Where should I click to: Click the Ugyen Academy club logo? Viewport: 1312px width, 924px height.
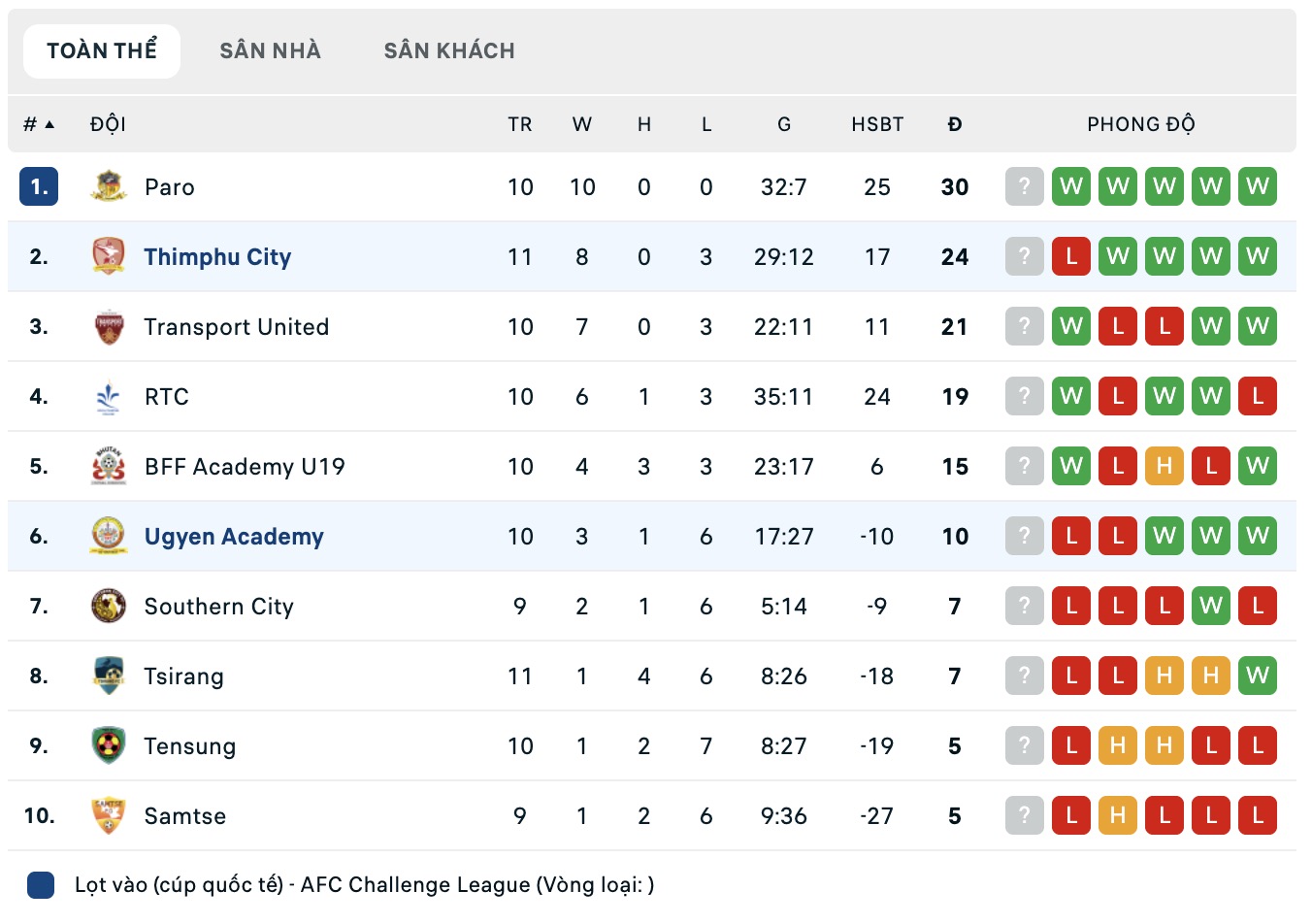coord(109,536)
